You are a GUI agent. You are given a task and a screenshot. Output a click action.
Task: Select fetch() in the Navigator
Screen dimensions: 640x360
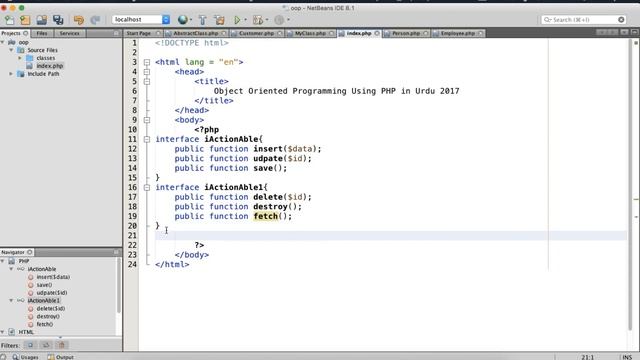click(44, 324)
